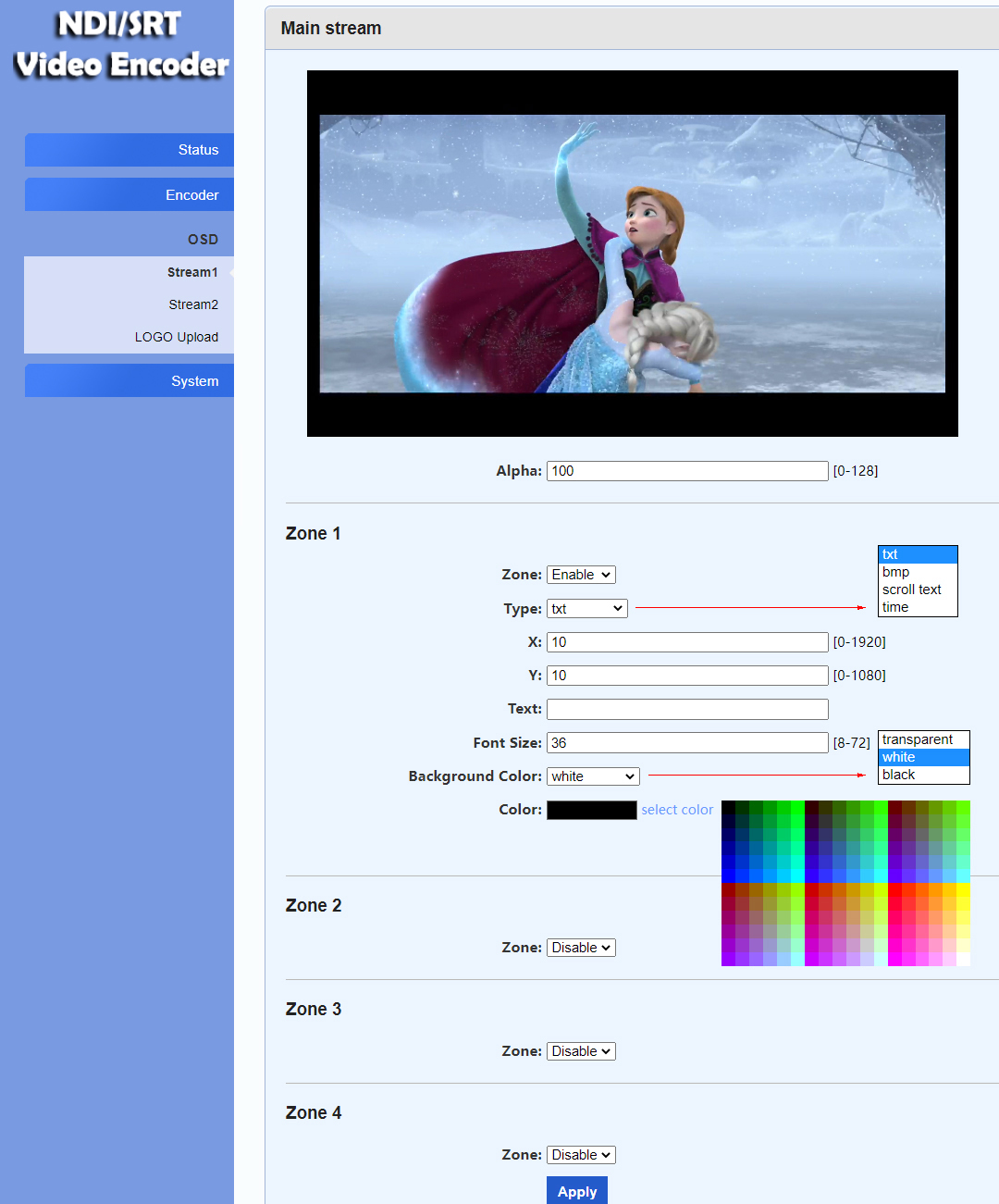Open the Zone 2 Disable dropdown
999x1204 pixels.
(581, 948)
